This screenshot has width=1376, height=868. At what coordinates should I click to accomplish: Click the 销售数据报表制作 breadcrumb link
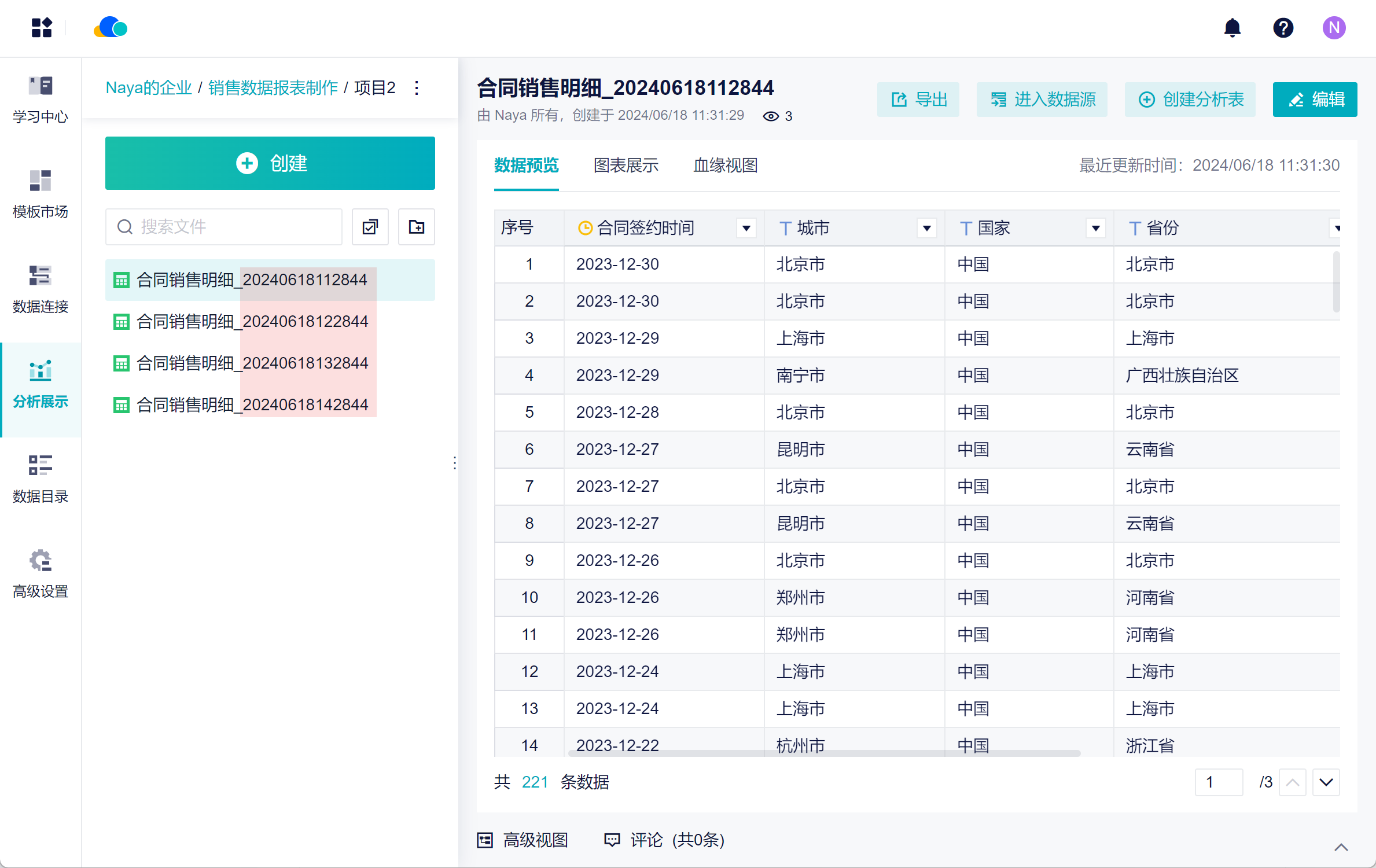coord(273,88)
